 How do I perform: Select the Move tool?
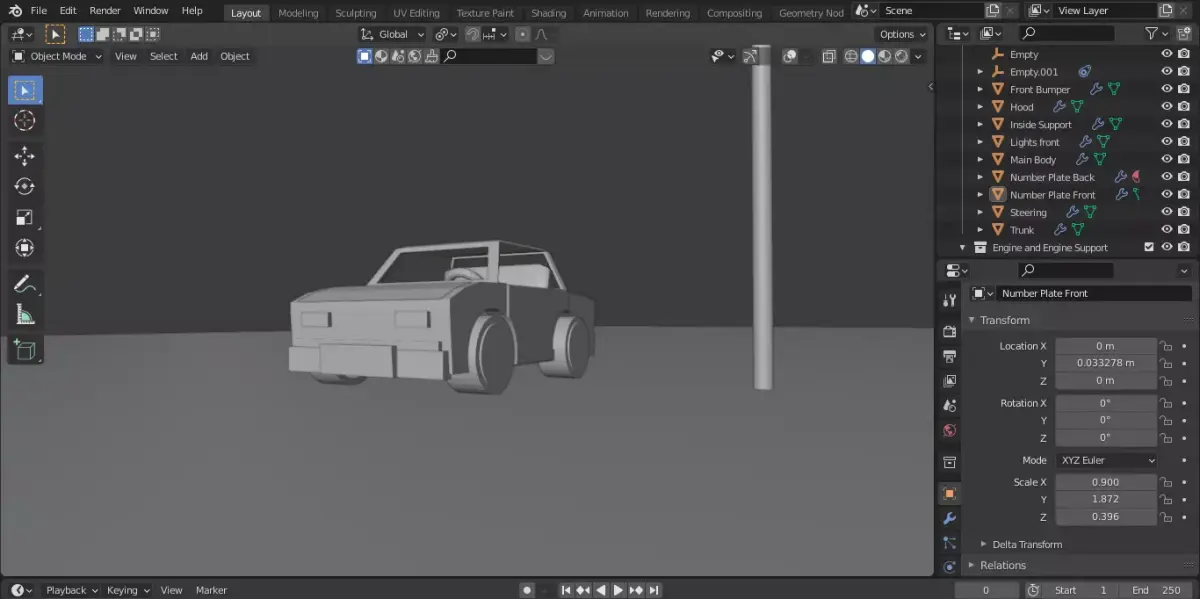coord(25,156)
